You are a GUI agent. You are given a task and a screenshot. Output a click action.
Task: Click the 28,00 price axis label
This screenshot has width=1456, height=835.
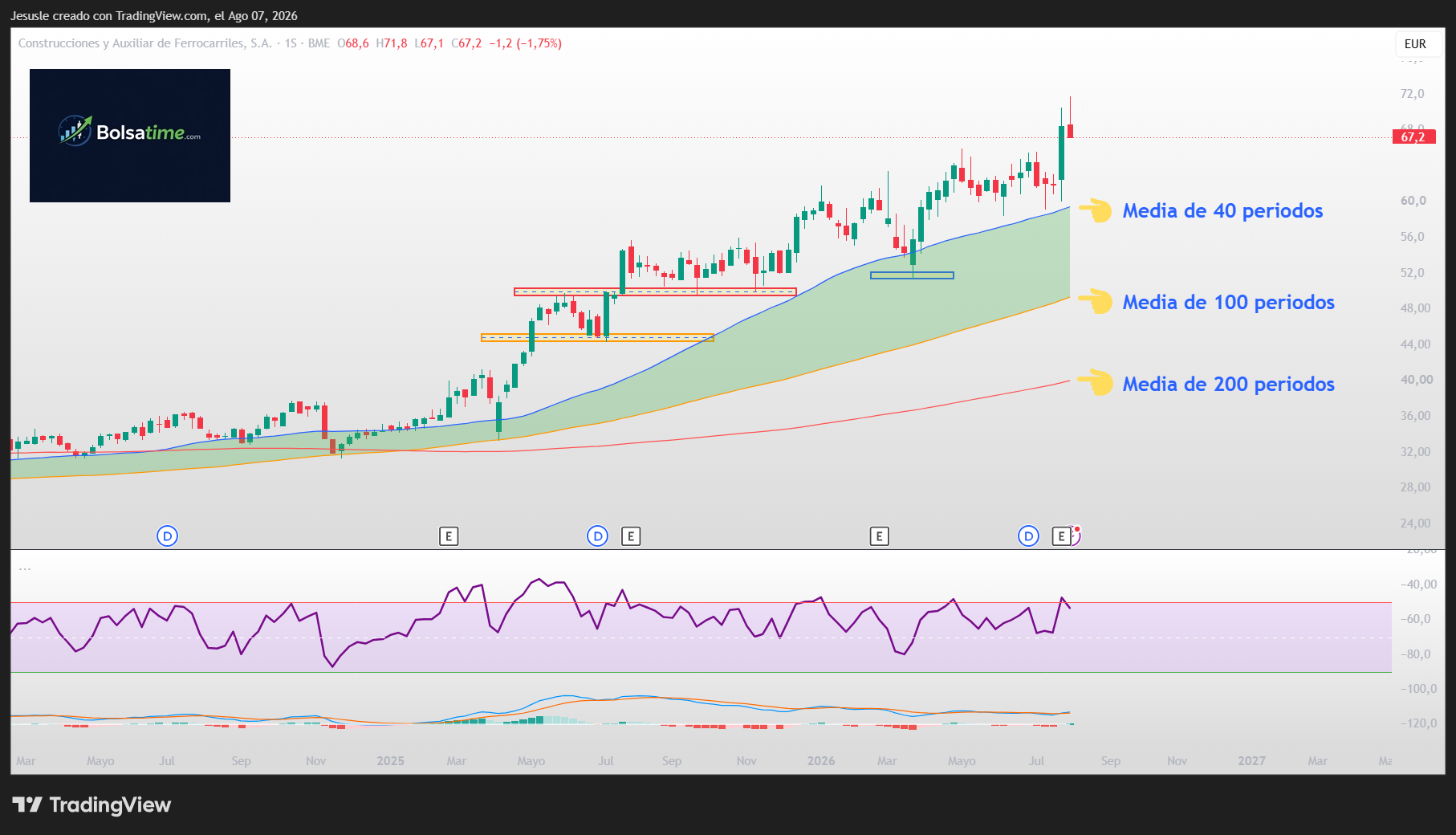(x=1415, y=487)
